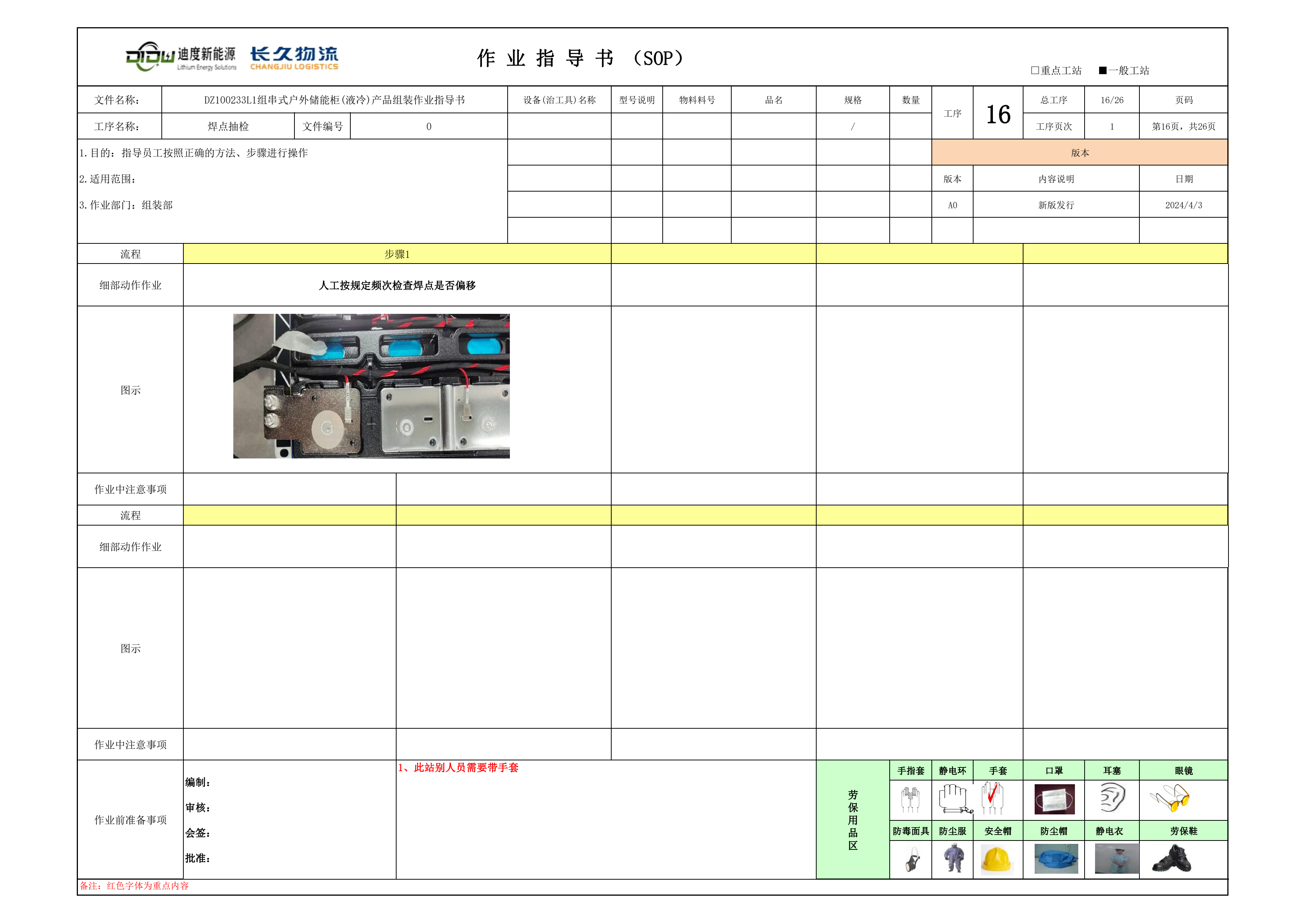Screen dimensions: 1306x924
Task: Select the yellow 步骤1 header cell
Action: tap(397, 254)
